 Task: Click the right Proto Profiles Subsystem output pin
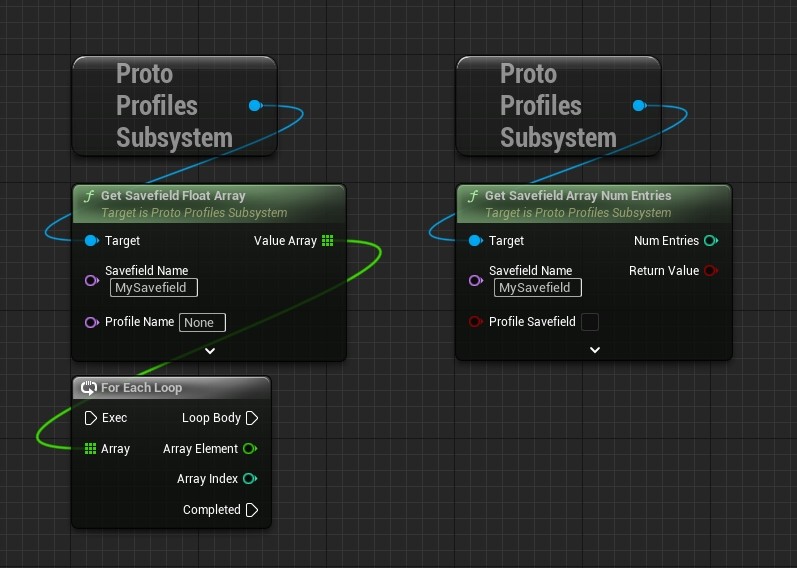pyautogui.click(x=639, y=105)
